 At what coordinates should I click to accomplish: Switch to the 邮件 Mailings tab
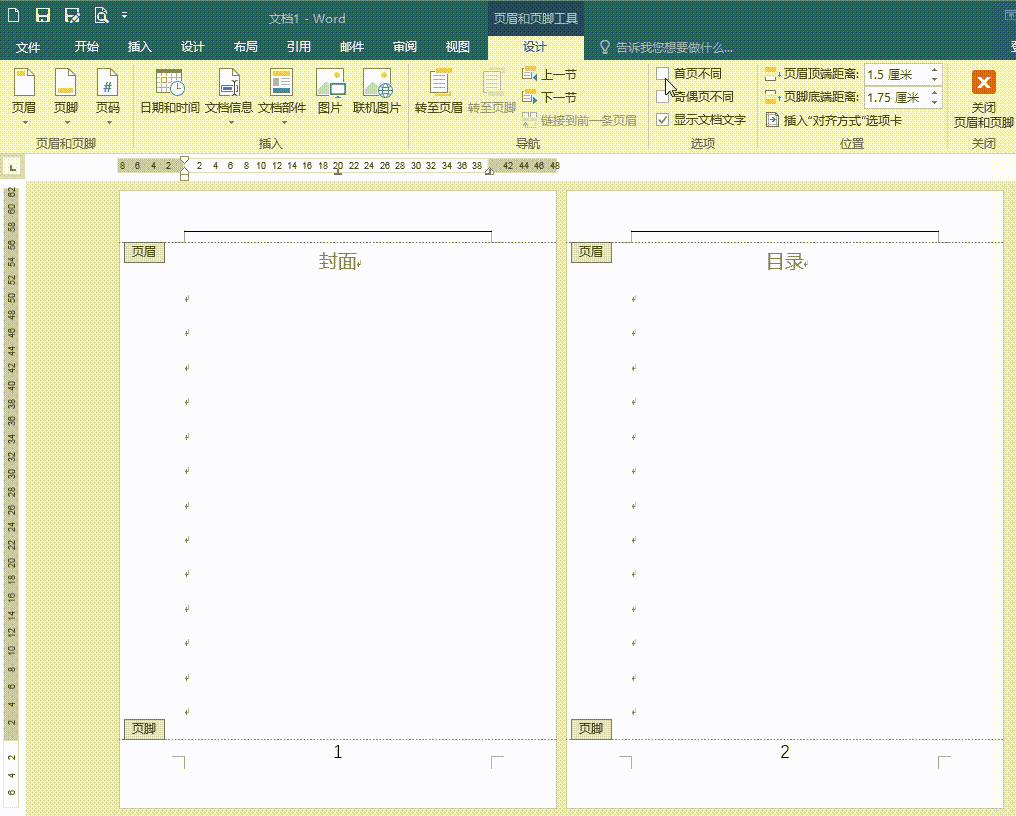click(x=352, y=47)
